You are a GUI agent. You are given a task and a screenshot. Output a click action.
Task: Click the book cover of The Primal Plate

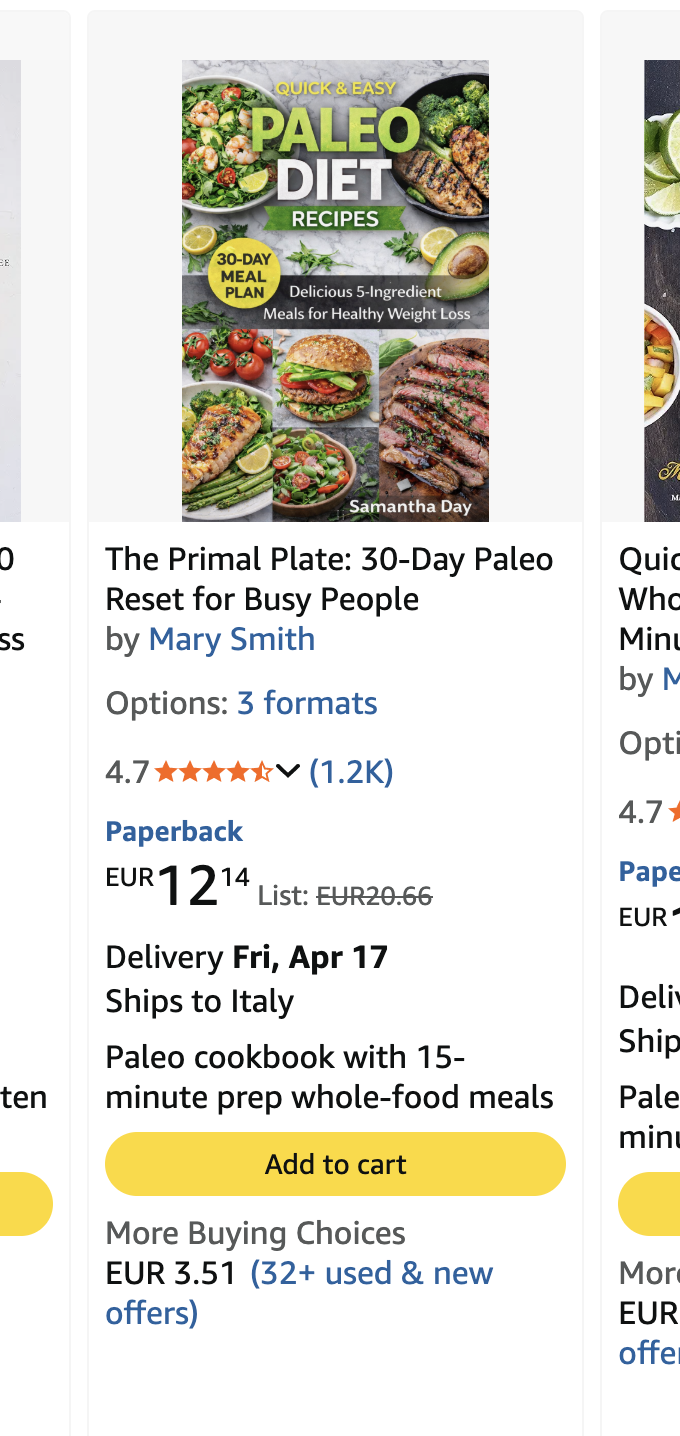coord(334,289)
